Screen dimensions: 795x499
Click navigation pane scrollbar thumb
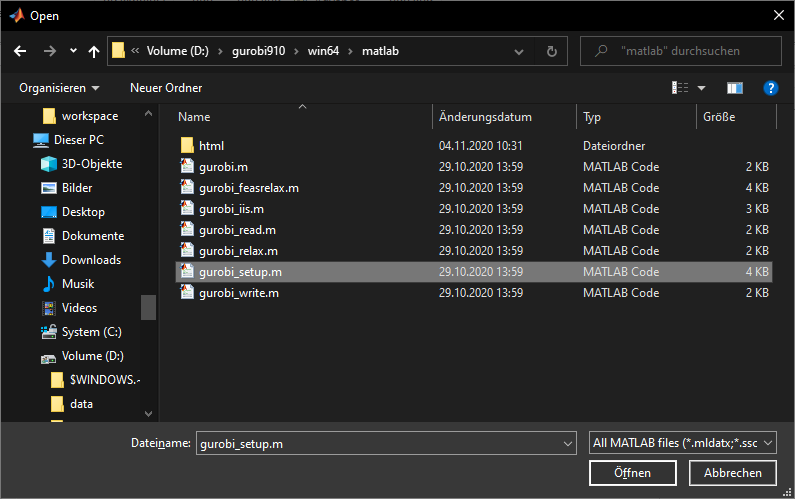tap(148, 307)
